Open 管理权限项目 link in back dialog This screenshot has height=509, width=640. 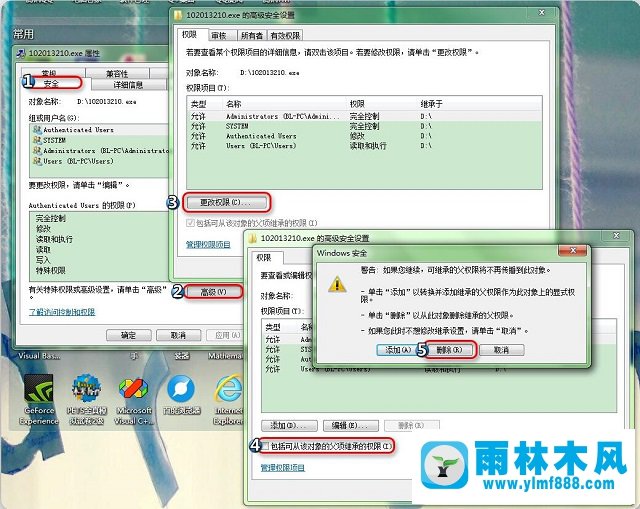[x=208, y=244]
